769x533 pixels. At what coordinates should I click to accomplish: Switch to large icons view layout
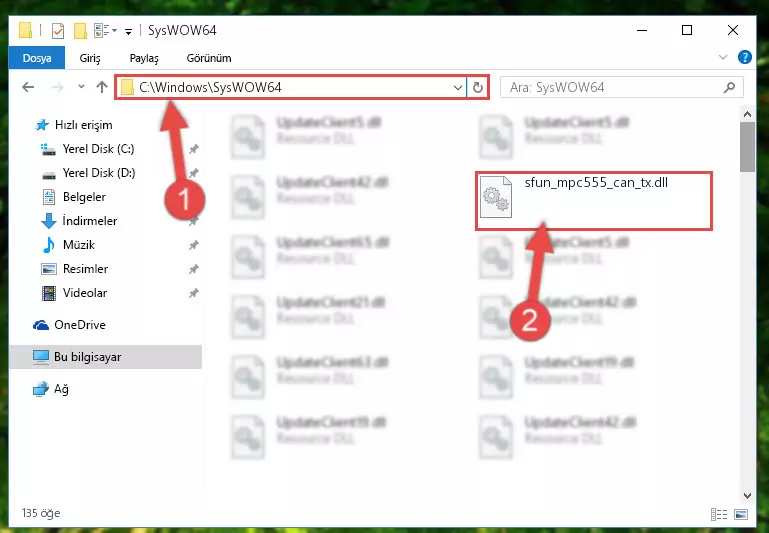point(741,514)
